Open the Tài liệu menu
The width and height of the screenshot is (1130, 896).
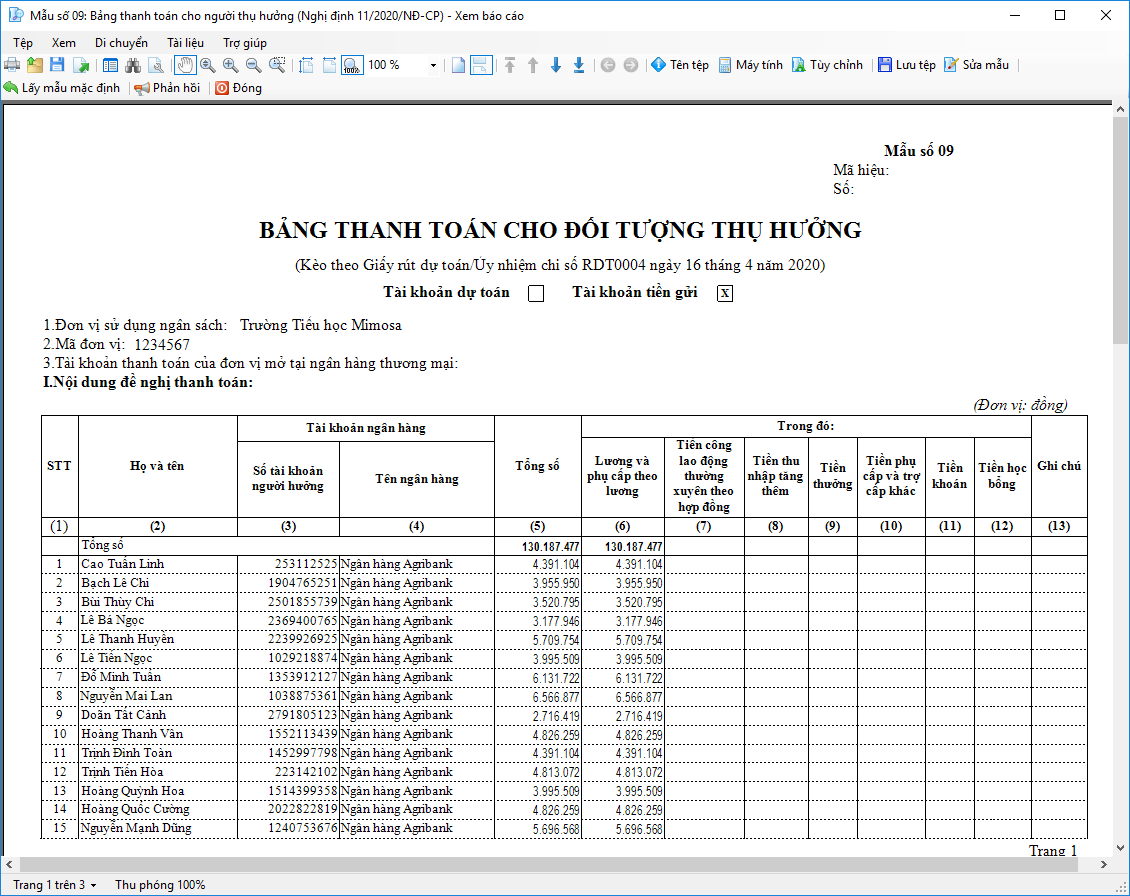tap(185, 43)
